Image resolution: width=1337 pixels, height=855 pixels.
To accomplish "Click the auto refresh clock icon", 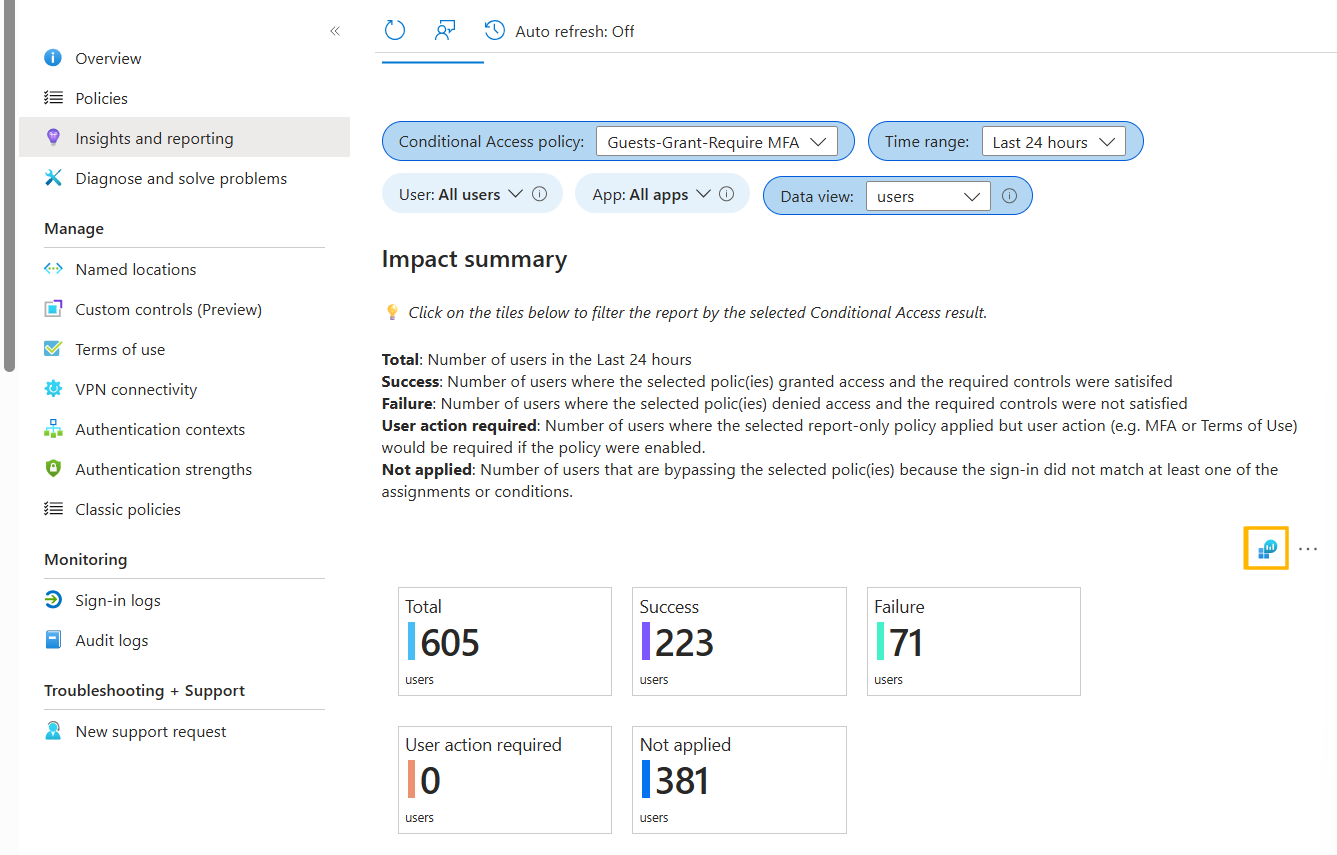I will [x=494, y=30].
